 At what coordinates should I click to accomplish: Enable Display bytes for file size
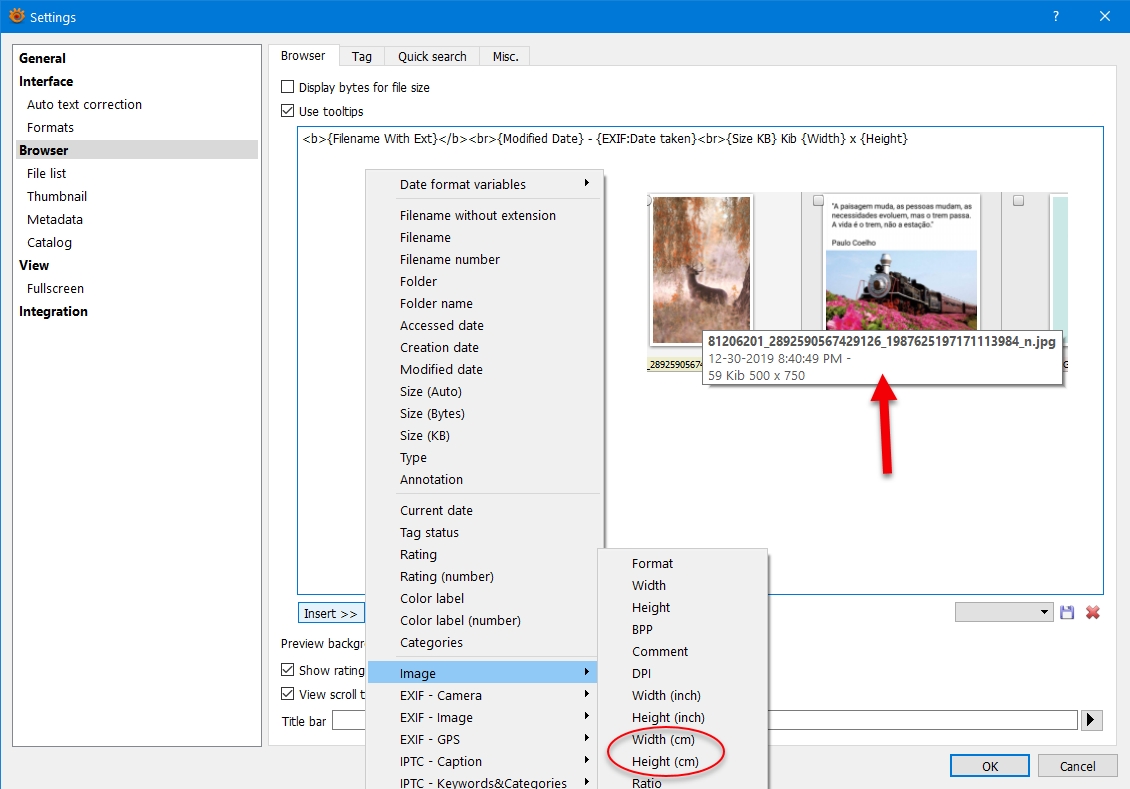[x=288, y=88]
